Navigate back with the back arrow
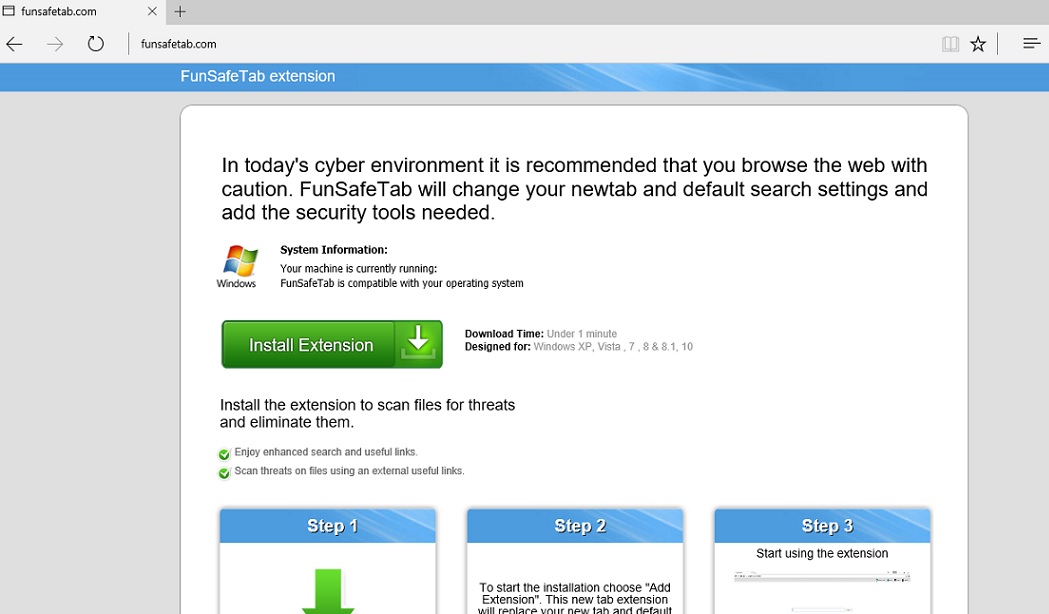This screenshot has height=614, width=1049. pyautogui.click(x=14, y=44)
